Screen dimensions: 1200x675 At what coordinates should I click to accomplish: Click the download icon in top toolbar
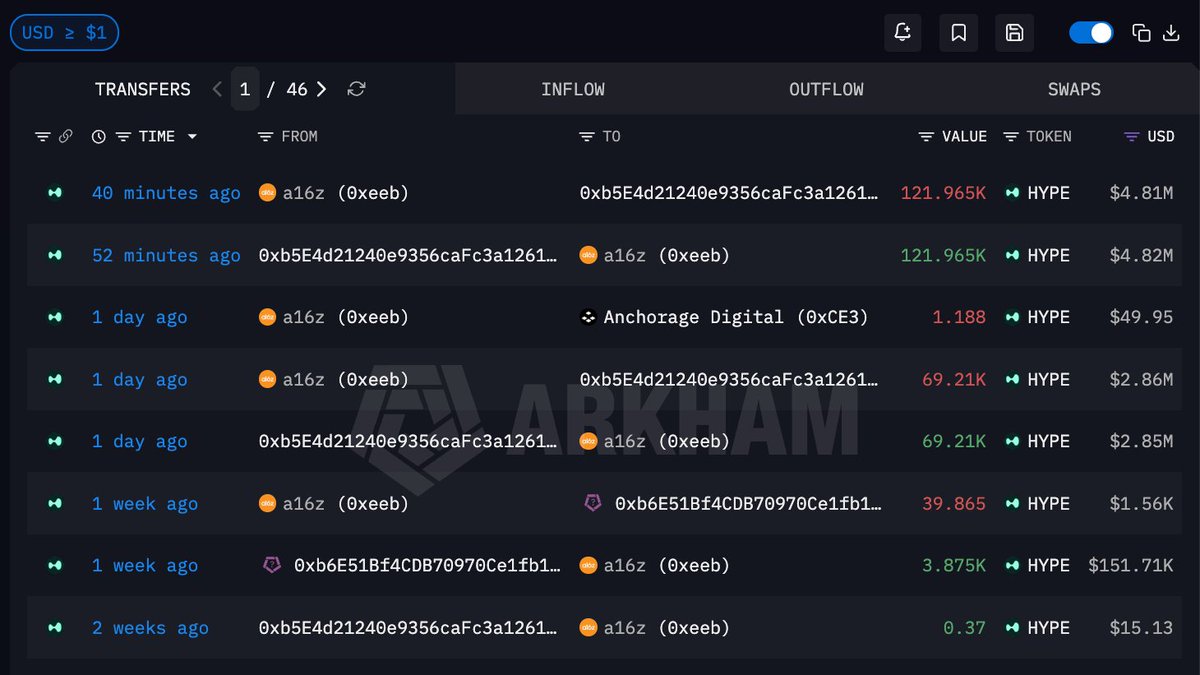[1171, 33]
